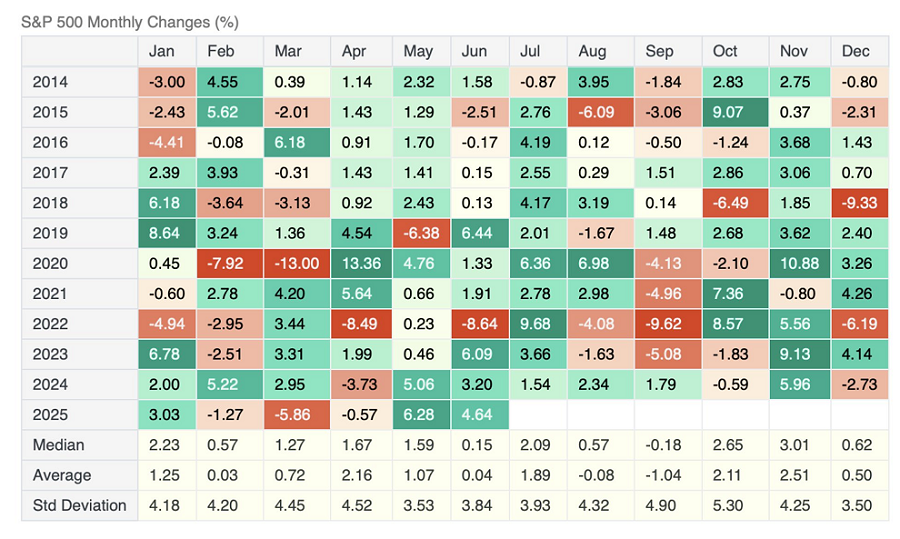Click the S&P 500 Monthly Changes title

click(x=130, y=22)
